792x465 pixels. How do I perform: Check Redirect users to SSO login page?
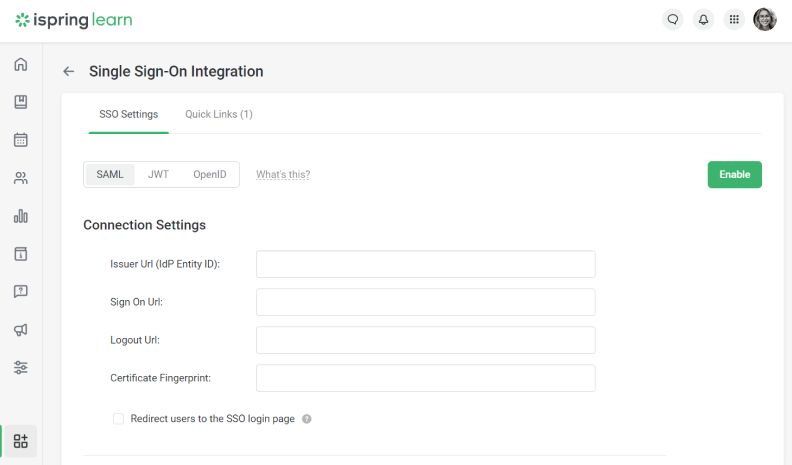(x=118, y=419)
